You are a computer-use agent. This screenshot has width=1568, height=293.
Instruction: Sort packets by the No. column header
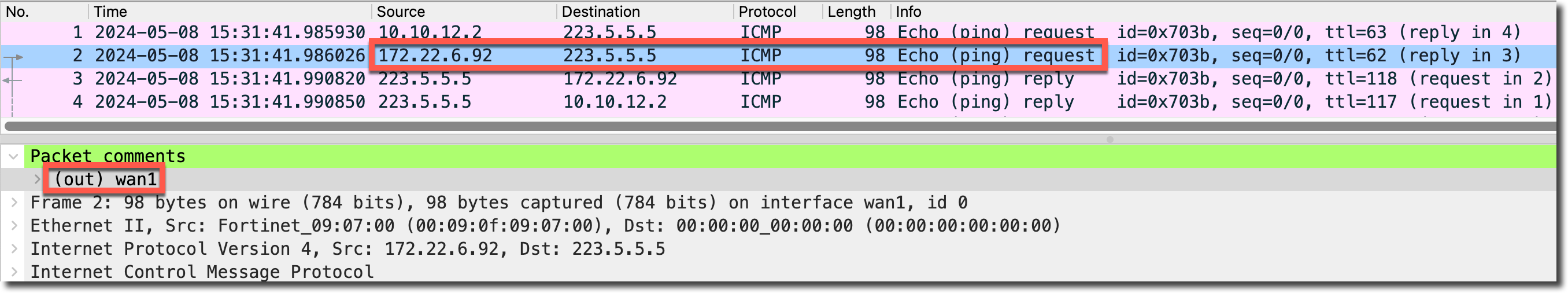coord(19,12)
